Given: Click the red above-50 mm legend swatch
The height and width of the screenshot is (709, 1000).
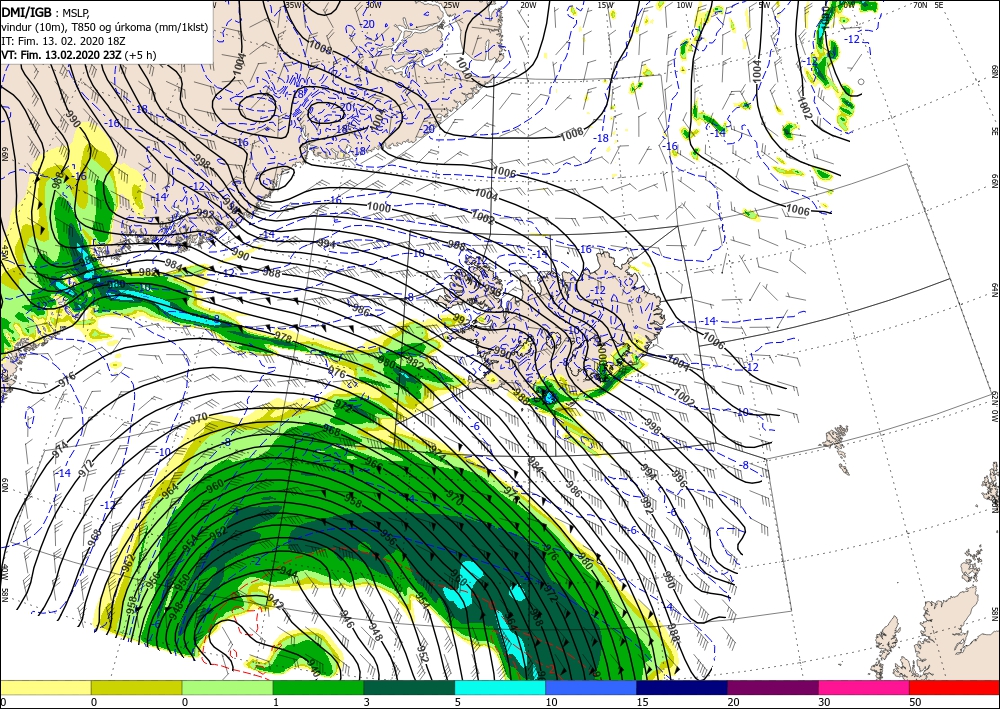Looking at the screenshot, I should (954, 687).
